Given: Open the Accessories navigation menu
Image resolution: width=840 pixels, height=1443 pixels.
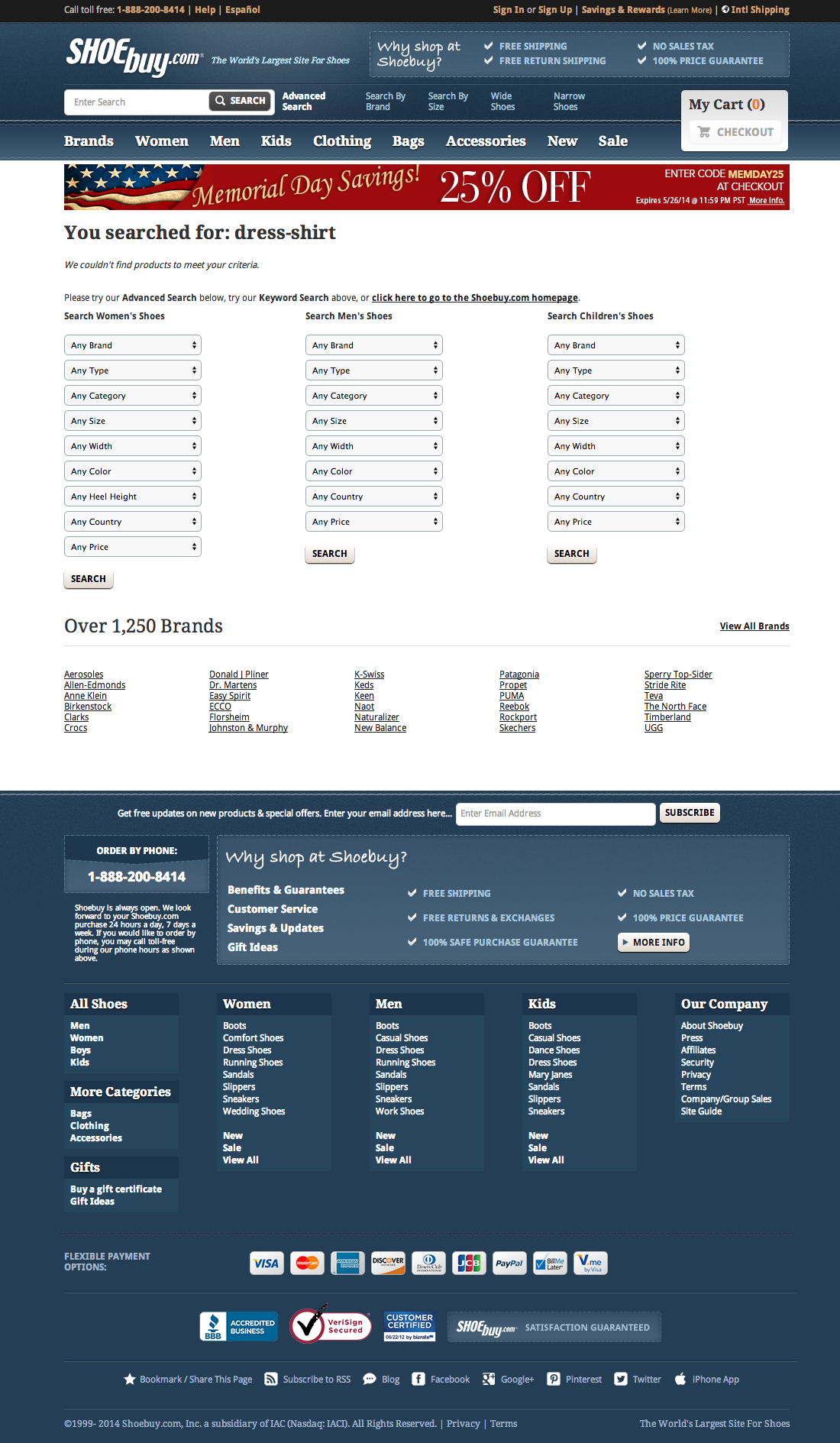Looking at the screenshot, I should 486,141.
